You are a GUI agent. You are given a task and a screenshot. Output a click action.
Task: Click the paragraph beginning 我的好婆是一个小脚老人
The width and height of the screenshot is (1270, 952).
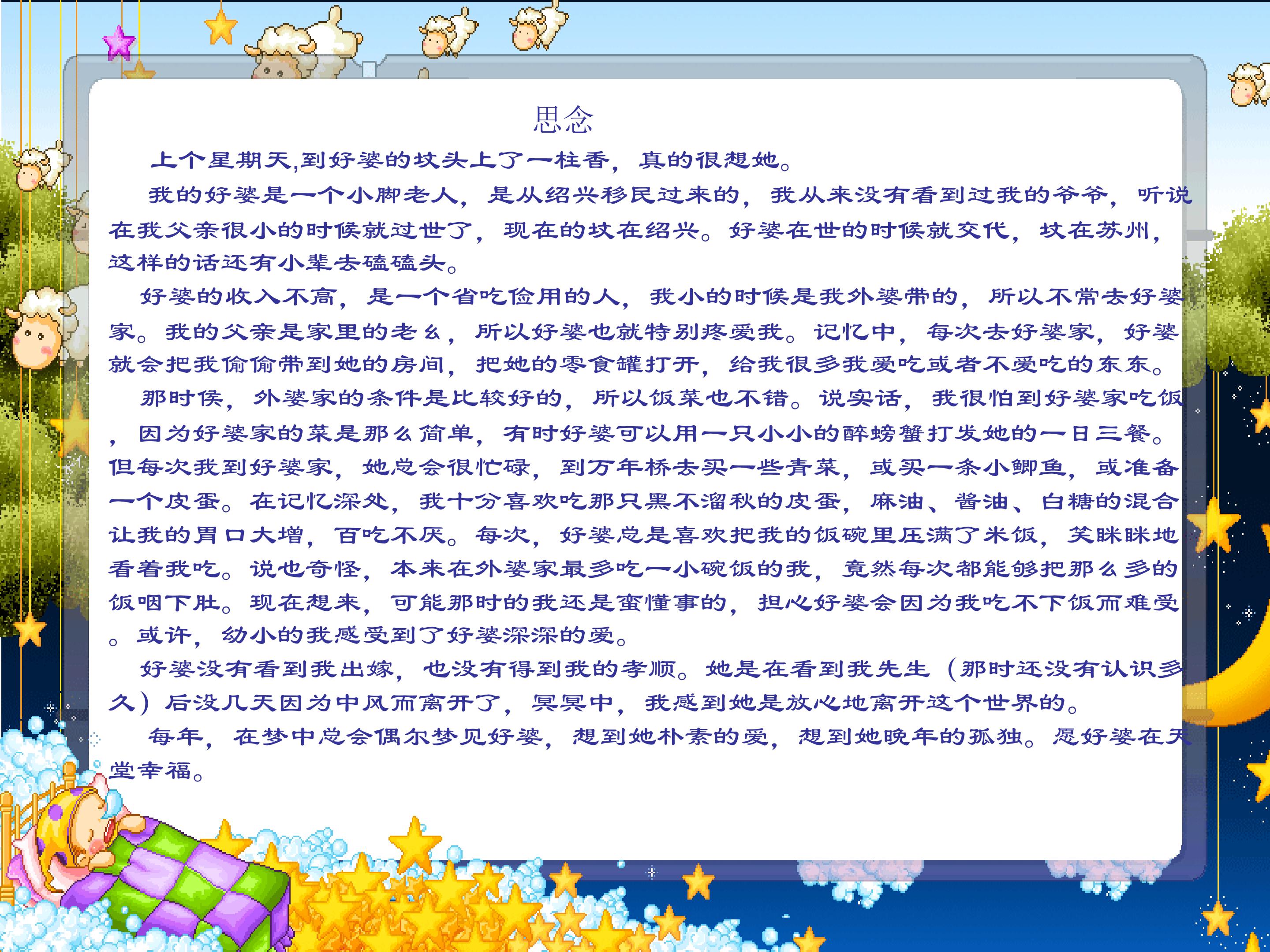click(650, 229)
